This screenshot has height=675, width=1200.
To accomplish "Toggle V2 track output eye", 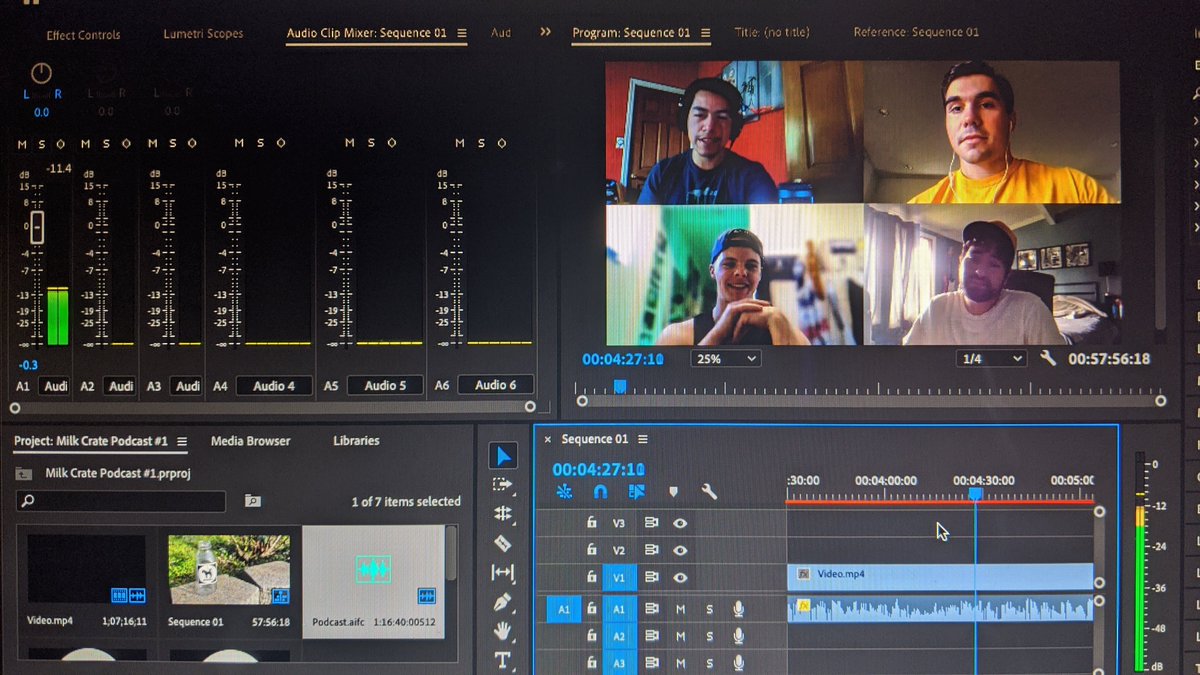I will click(x=680, y=550).
